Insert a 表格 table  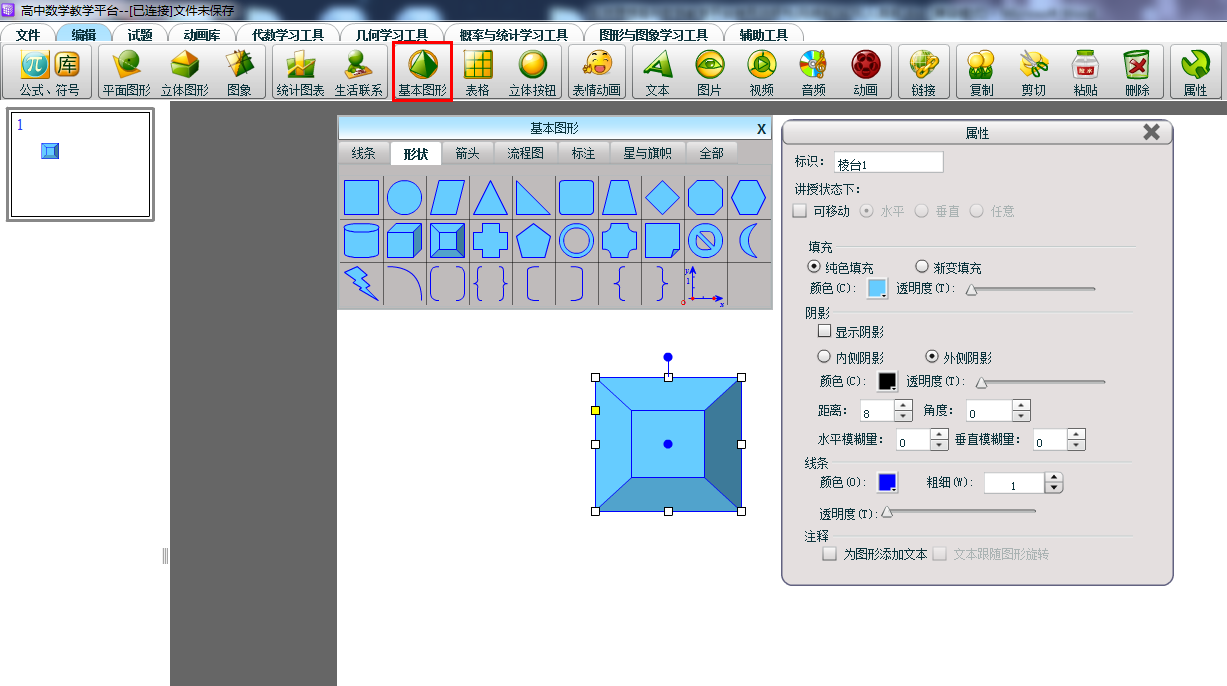[477, 72]
